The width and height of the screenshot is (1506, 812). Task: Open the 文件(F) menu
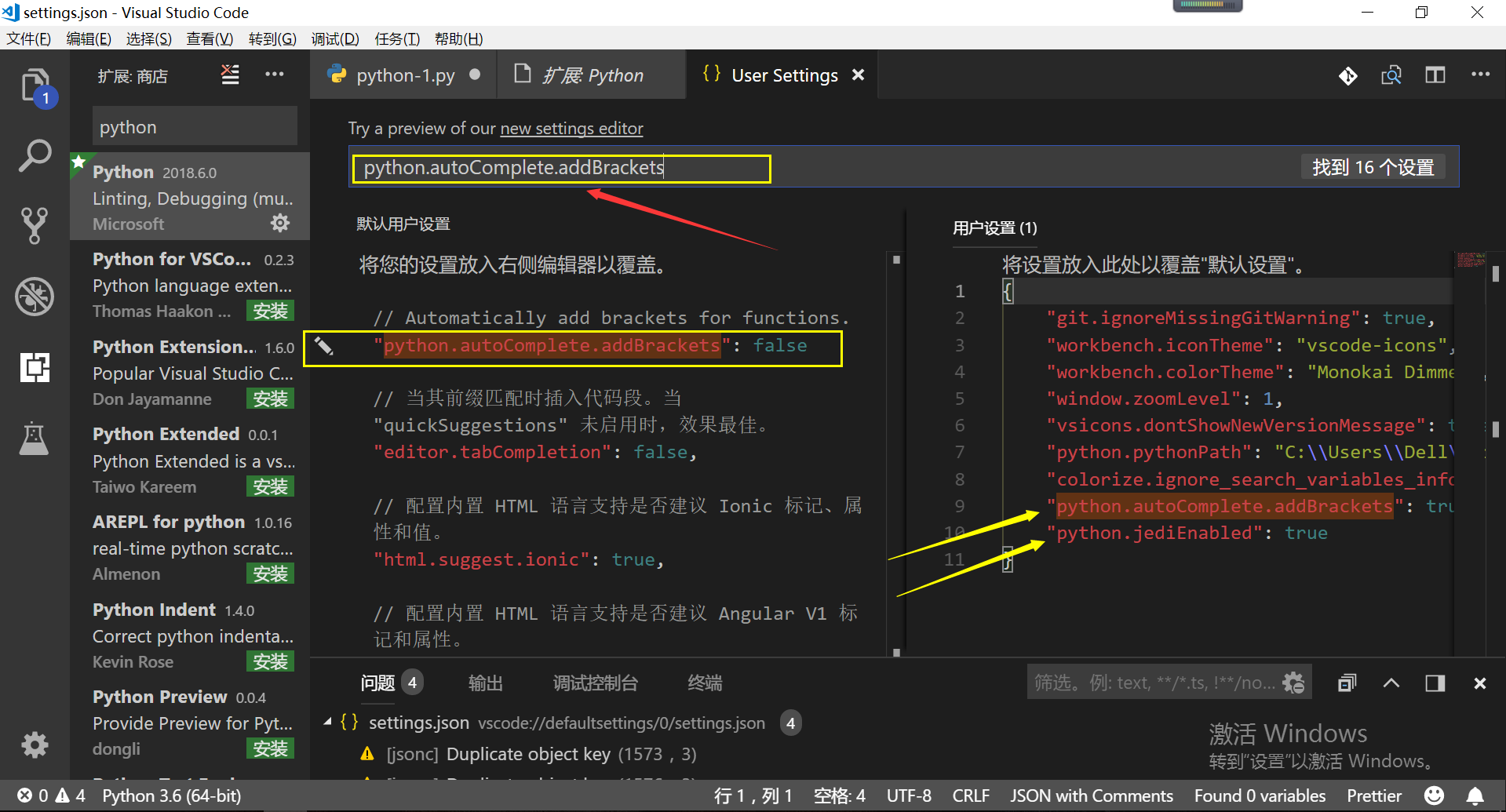point(29,38)
